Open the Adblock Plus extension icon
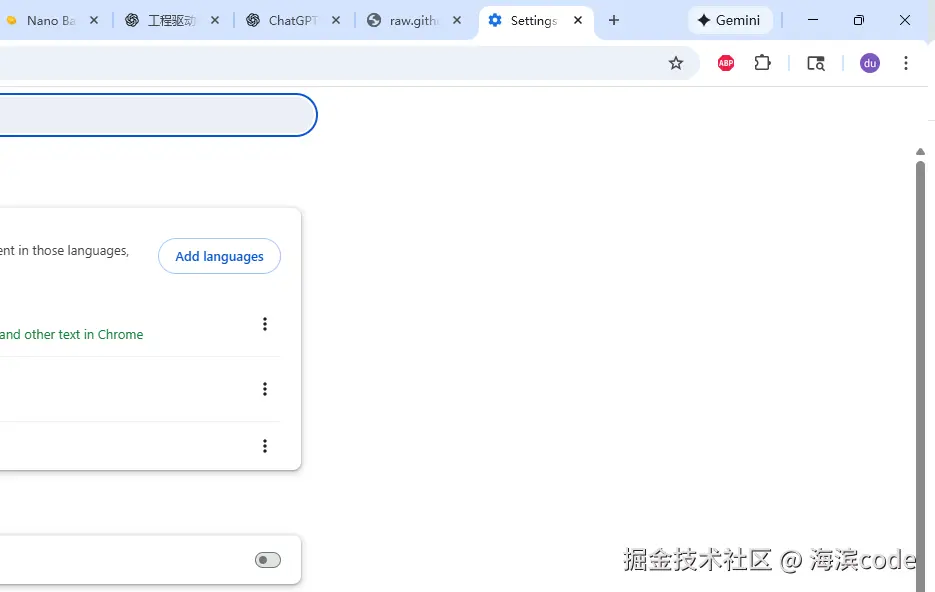The width and height of the screenshot is (935, 592). (x=724, y=62)
